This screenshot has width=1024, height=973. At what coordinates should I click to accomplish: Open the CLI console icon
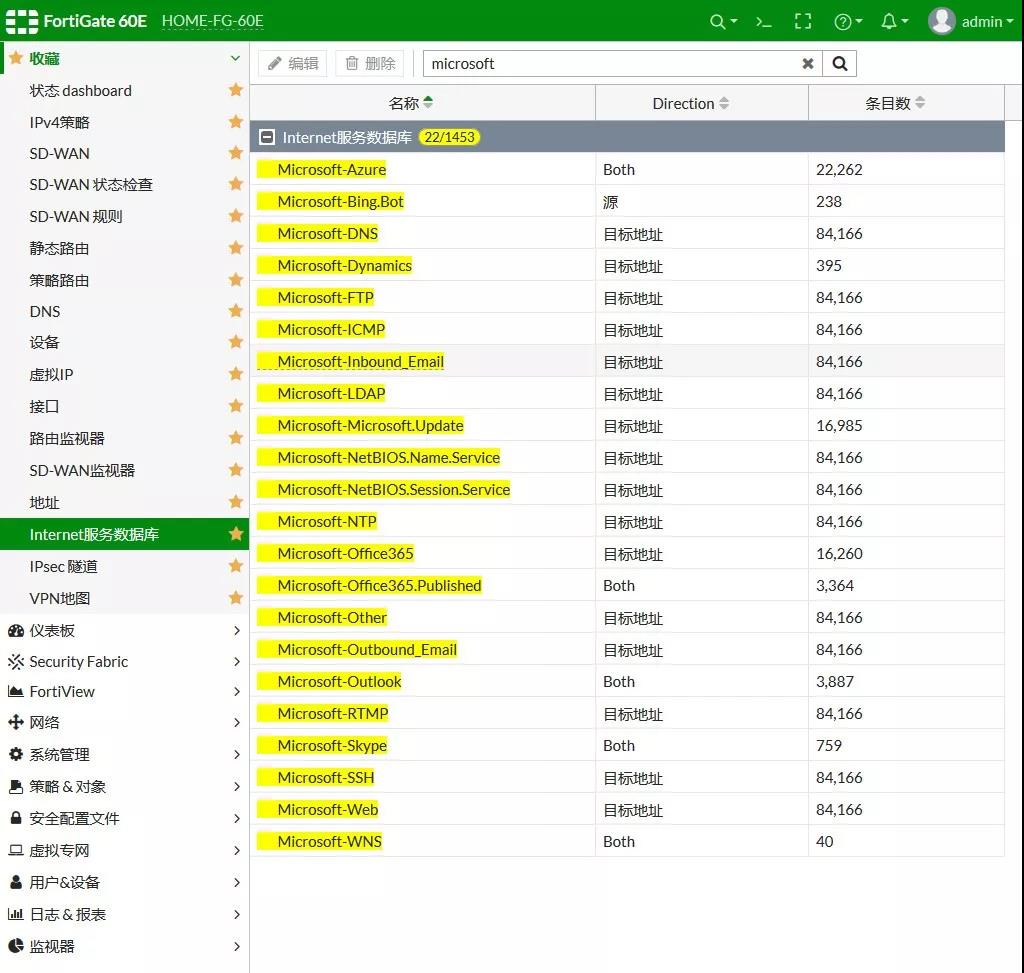763,22
